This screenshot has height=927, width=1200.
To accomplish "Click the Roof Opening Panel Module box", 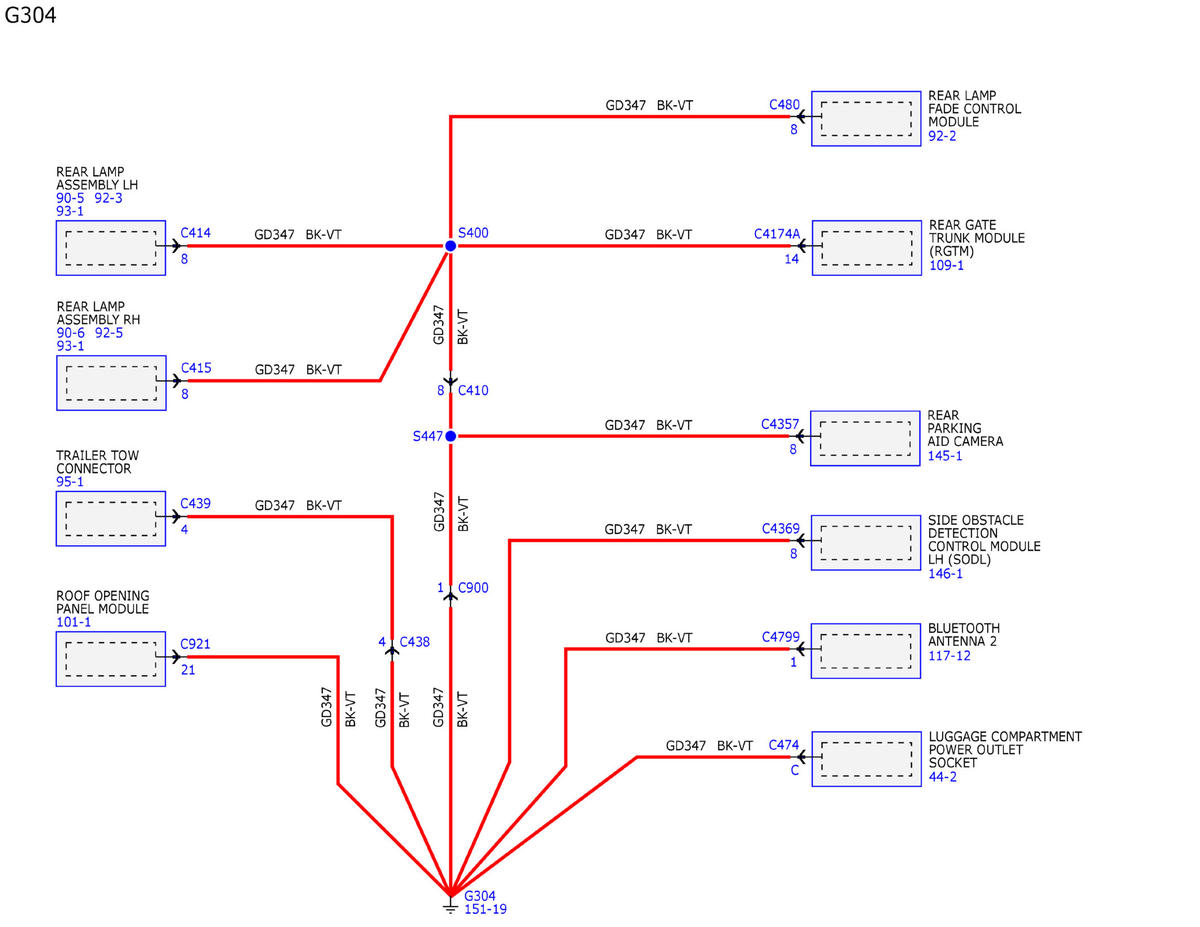I will click(111, 659).
